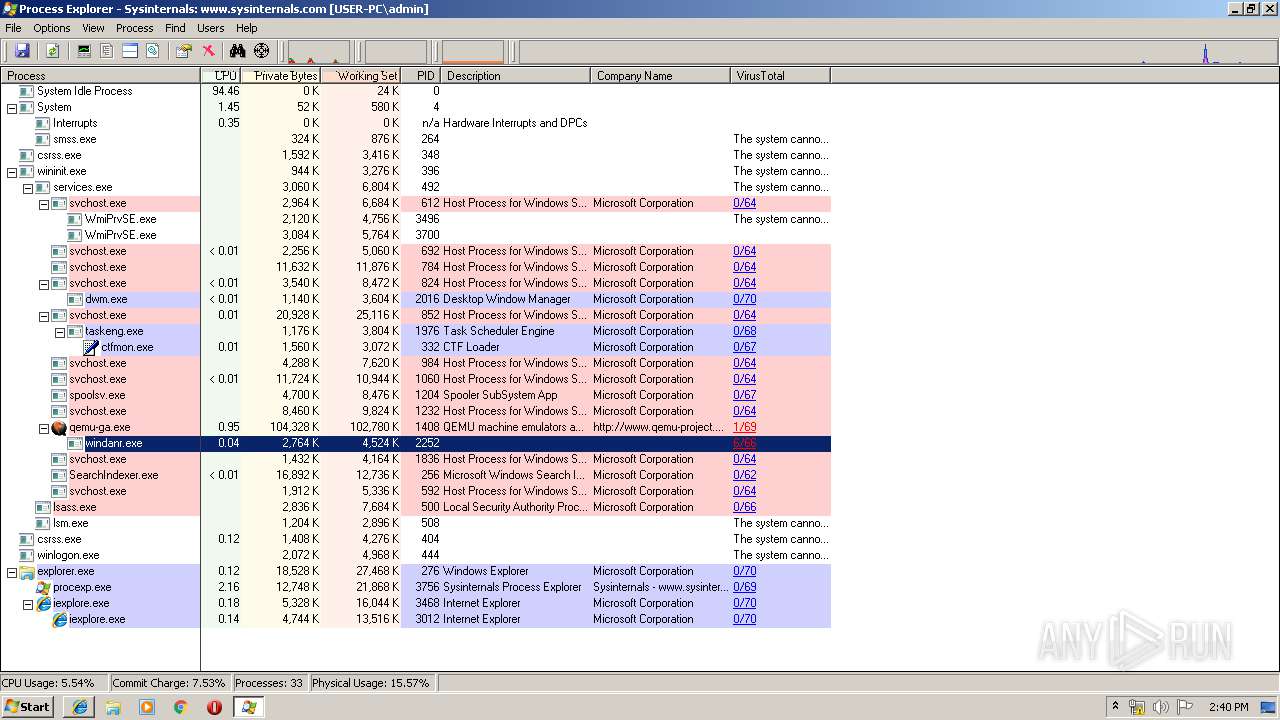Viewport: 1280px width, 720px height.
Task: Collapse the System process node
Action: 12,107
